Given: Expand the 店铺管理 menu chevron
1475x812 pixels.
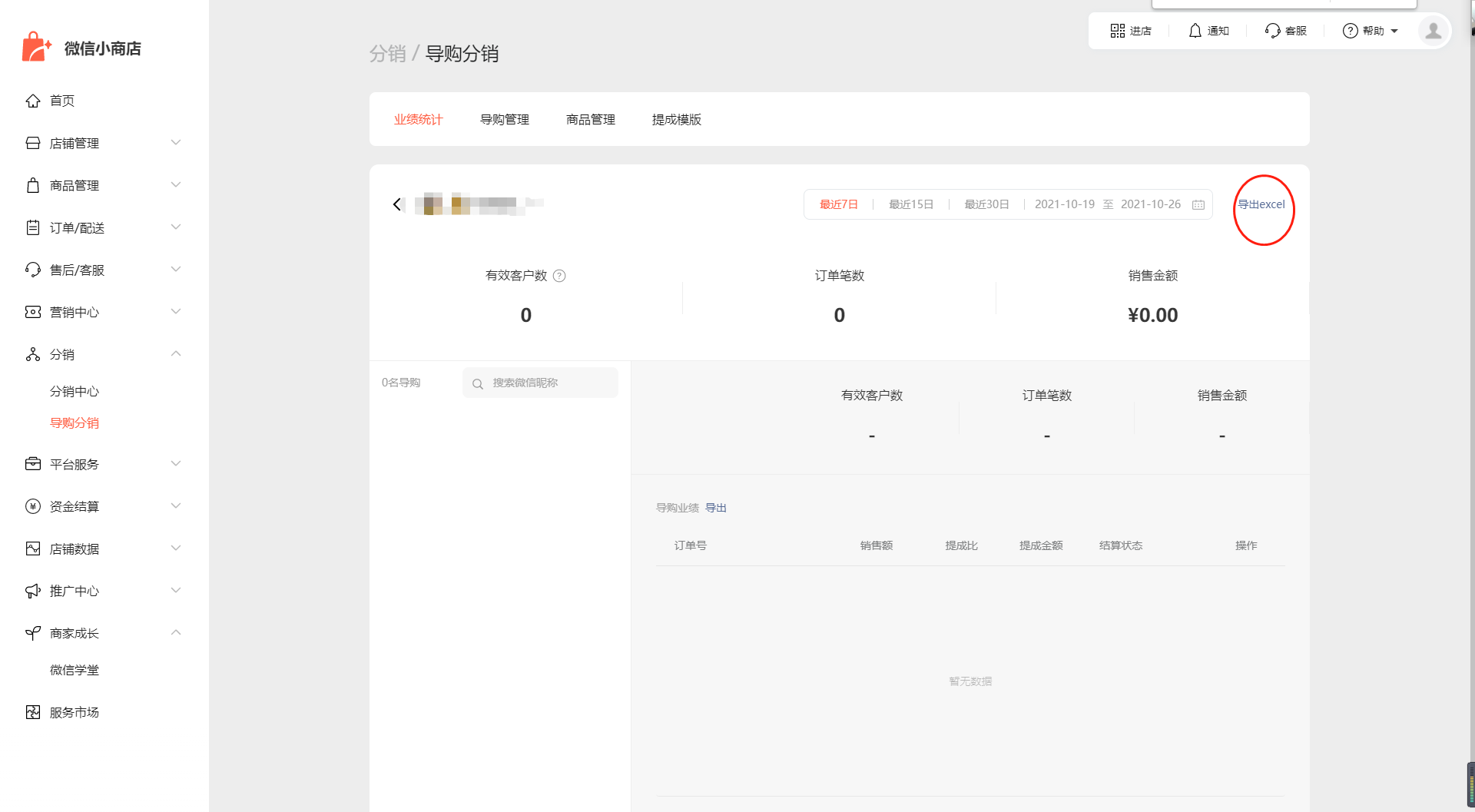Looking at the screenshot, I should pos(176,143).
